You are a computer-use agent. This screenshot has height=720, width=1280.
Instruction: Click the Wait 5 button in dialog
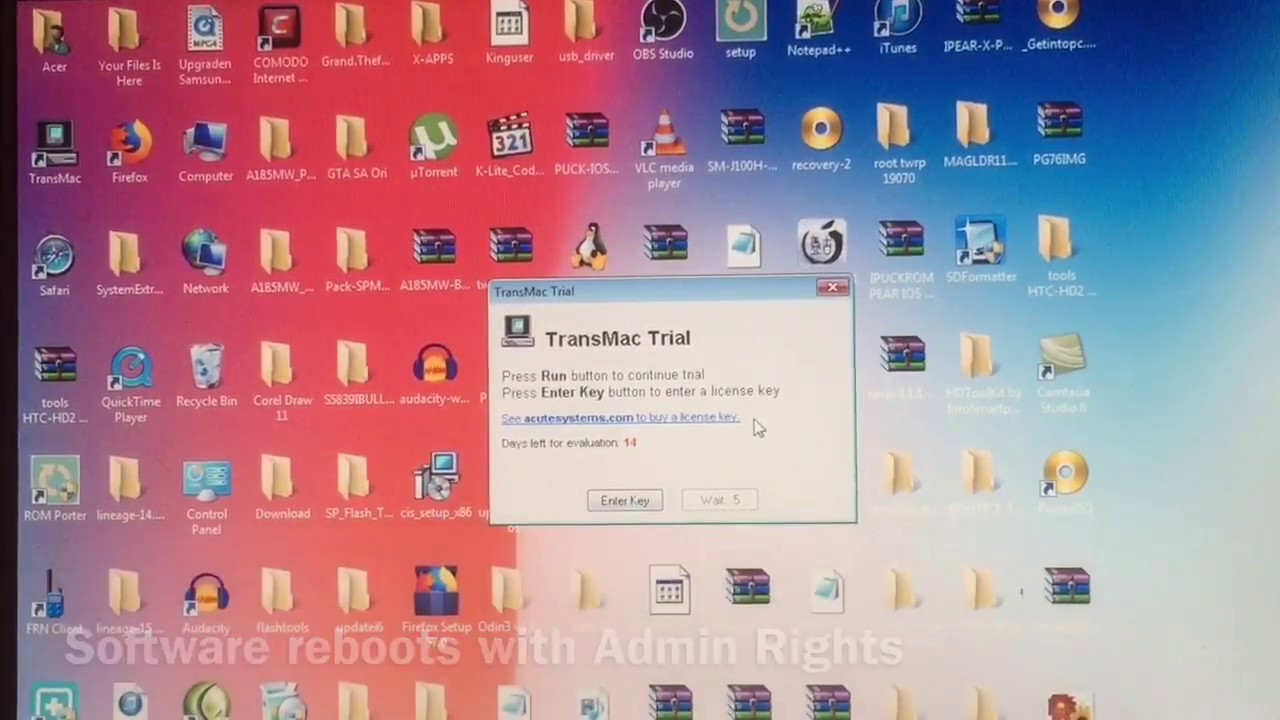719,500
